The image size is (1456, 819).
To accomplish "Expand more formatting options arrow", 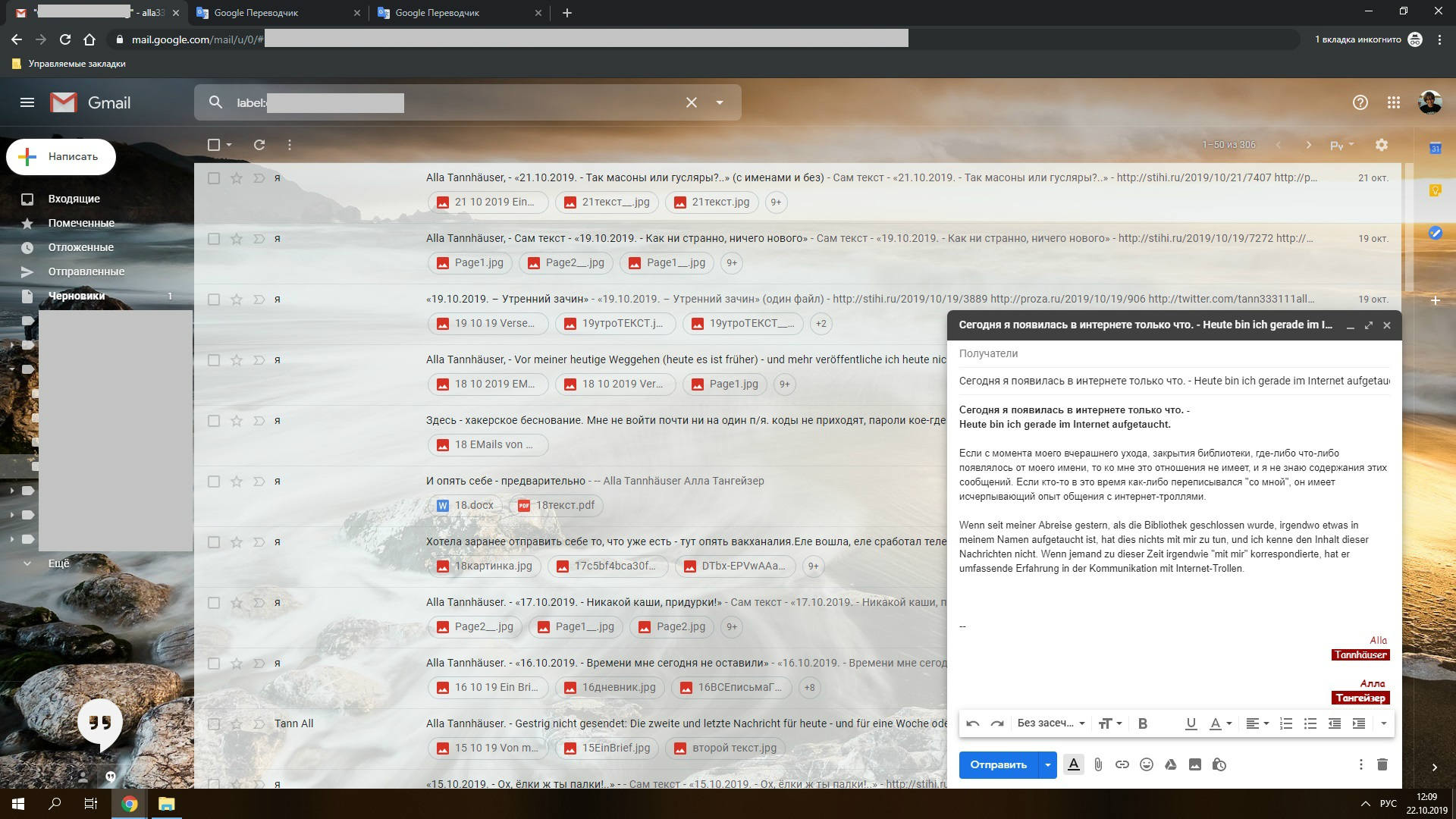I will [x=1383, y=723].
